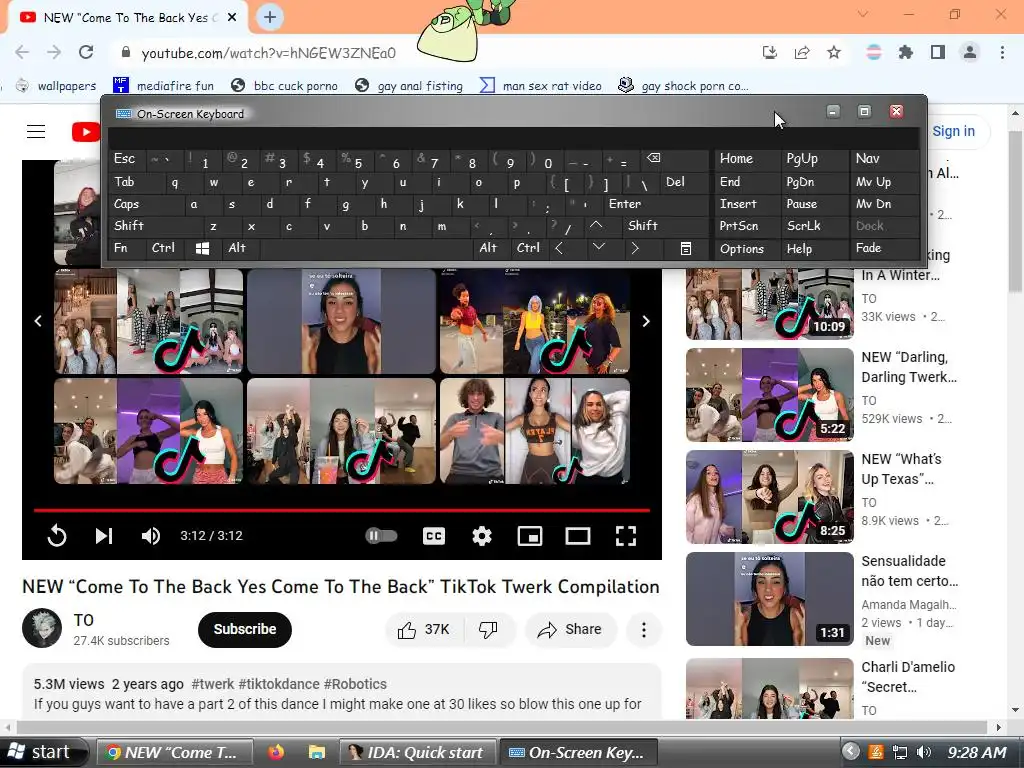Click the red video progress bar

tap(342, 510)
